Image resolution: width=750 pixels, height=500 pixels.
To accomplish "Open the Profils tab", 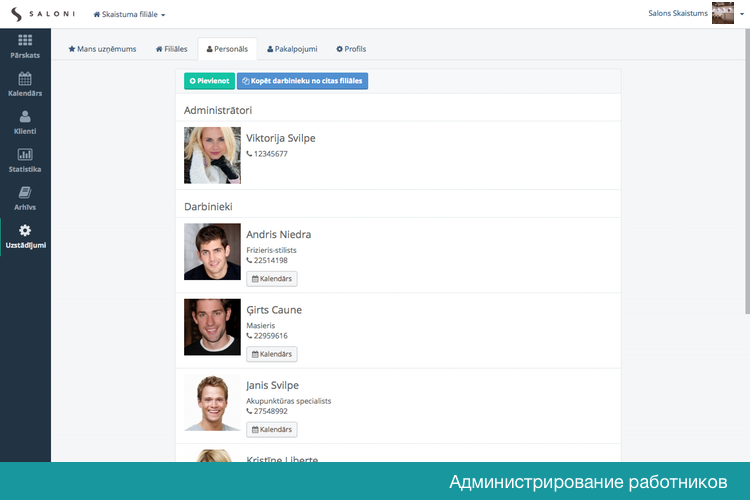I will click(x=351, y=49).
